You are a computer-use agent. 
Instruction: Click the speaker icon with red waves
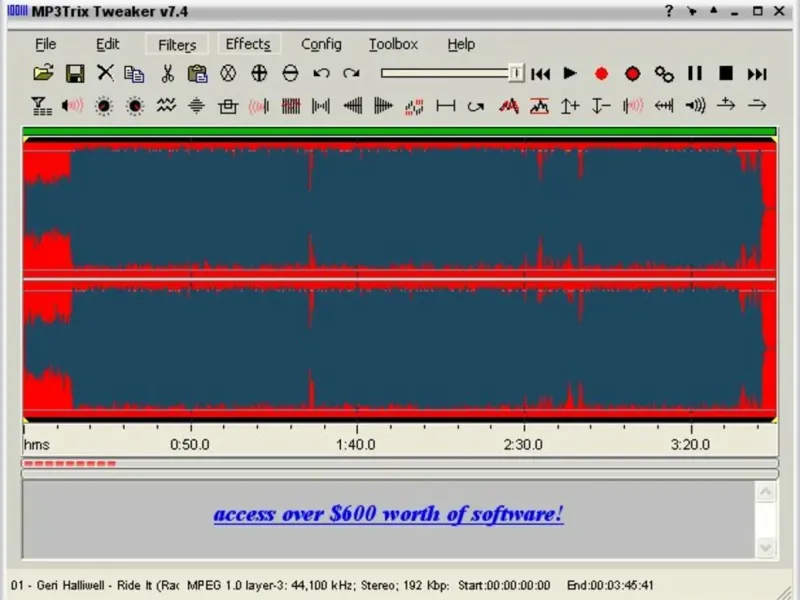pos(72,106)
